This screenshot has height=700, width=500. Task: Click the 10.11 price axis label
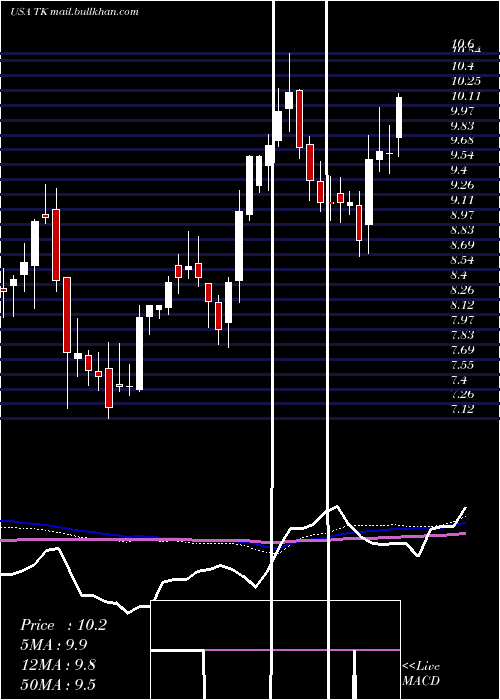(466, 96)
